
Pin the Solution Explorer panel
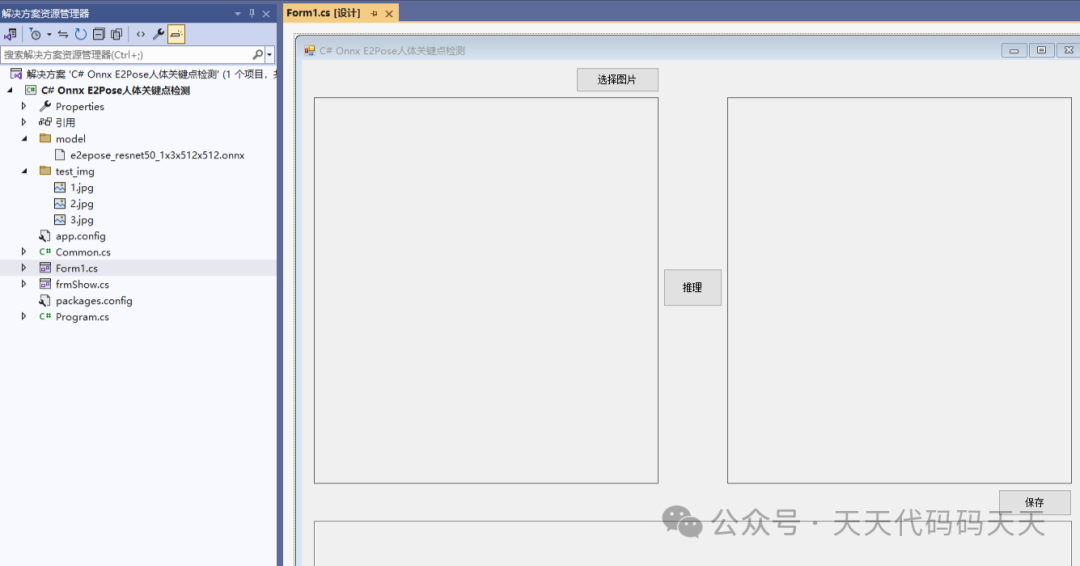pos(251,13)
